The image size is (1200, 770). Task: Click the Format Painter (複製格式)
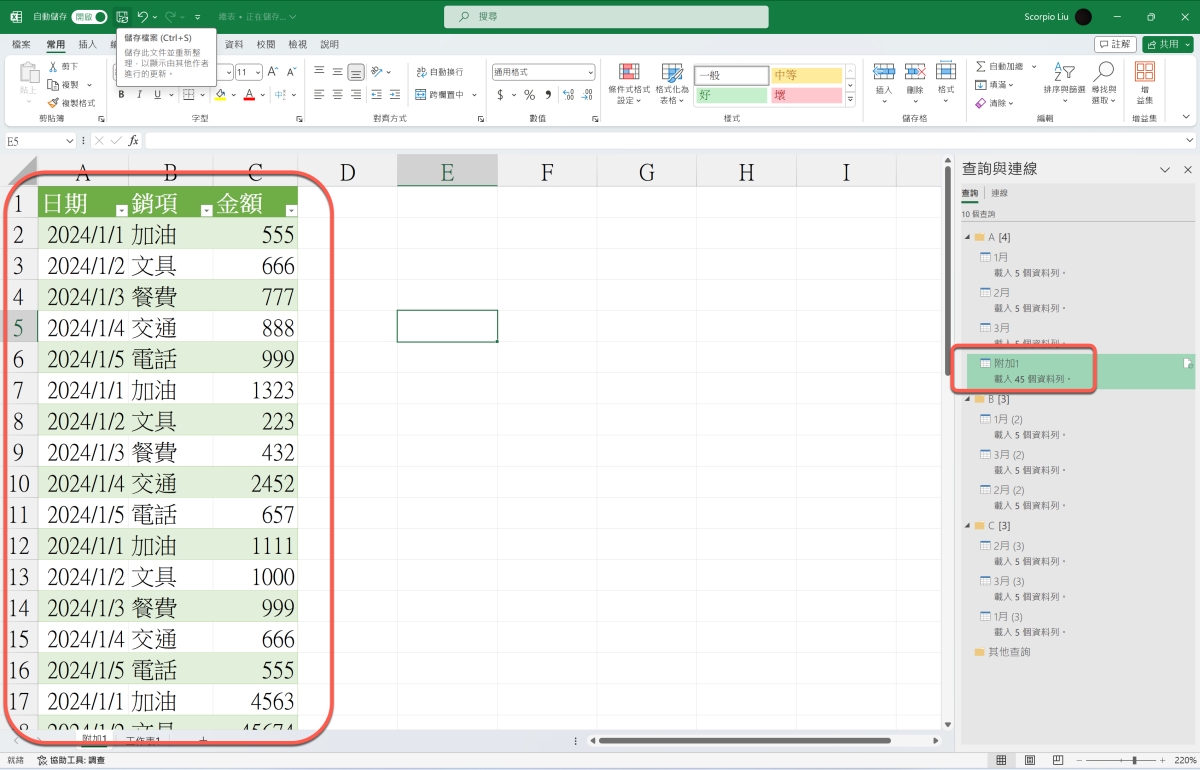point(72,103)
